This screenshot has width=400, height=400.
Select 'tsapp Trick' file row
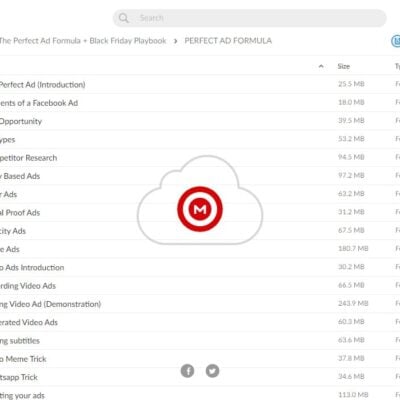[x=200, y=377]
